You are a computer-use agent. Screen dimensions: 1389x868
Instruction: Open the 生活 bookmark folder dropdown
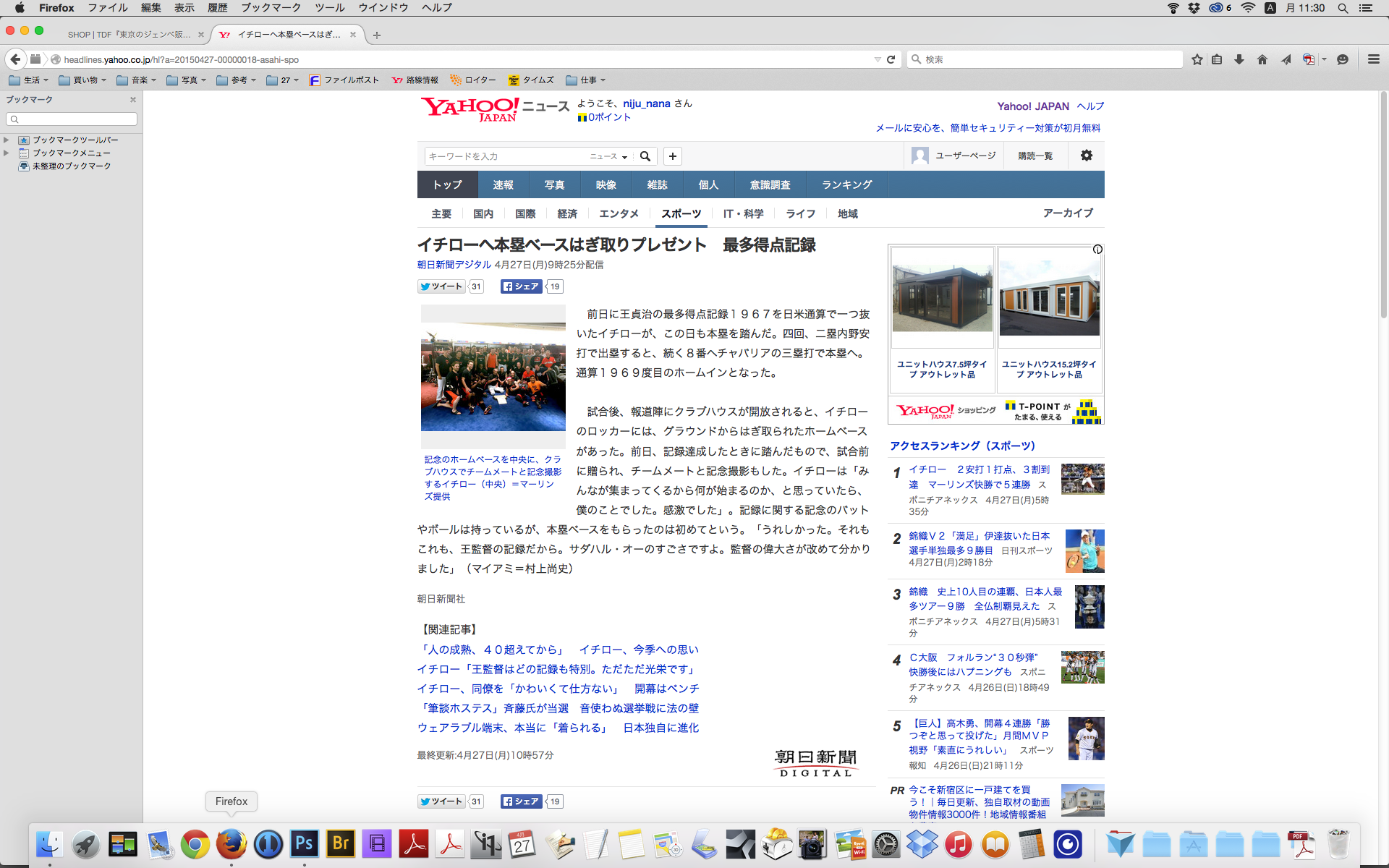29,80
